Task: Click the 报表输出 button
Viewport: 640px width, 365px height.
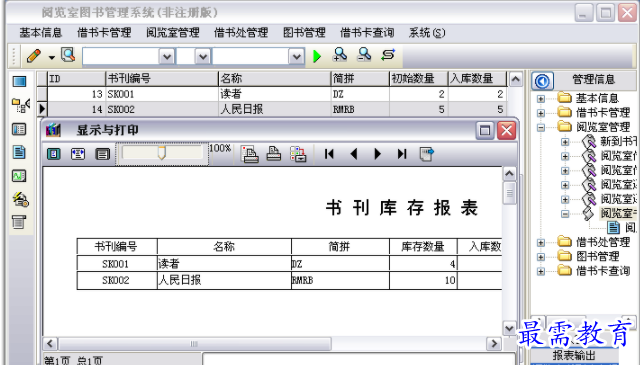Action: tap(573, 356)
